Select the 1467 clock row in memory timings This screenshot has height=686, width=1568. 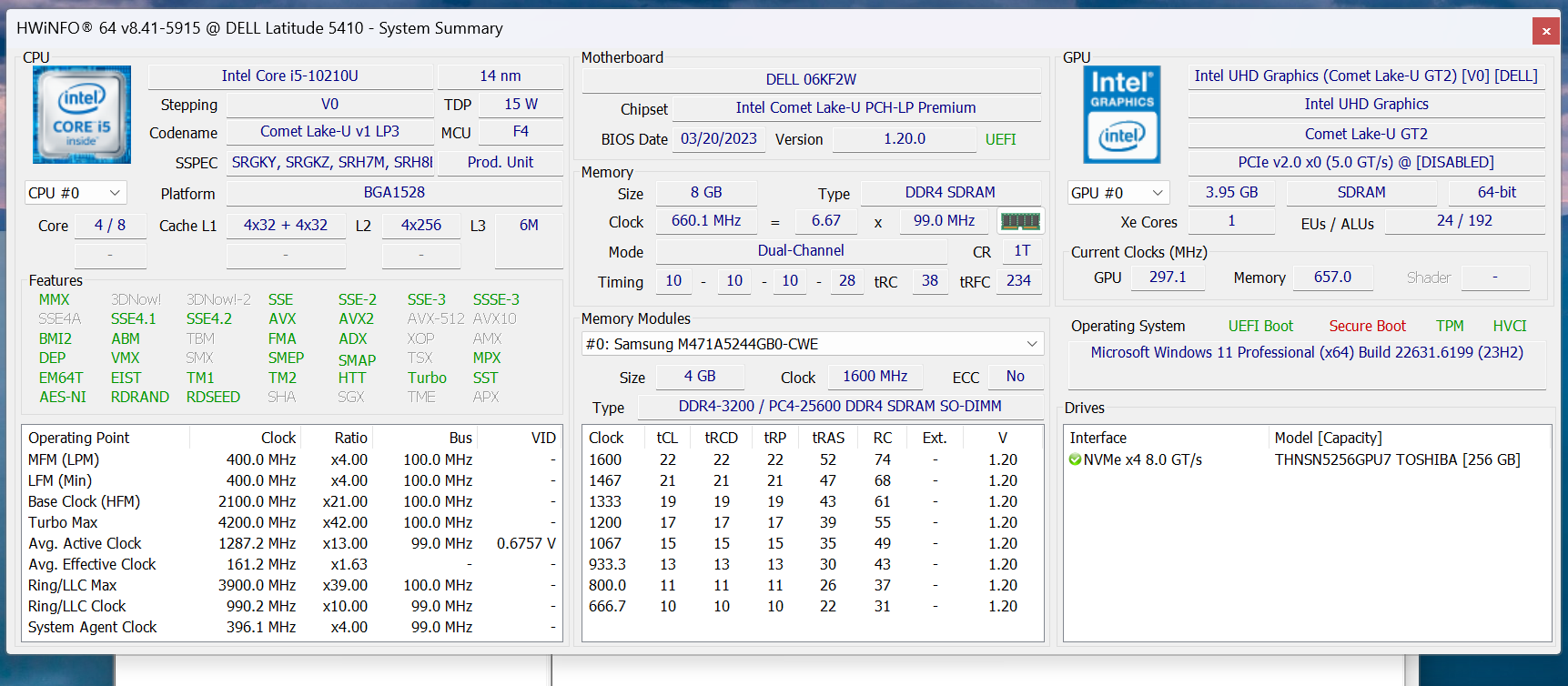click(813, 481)
